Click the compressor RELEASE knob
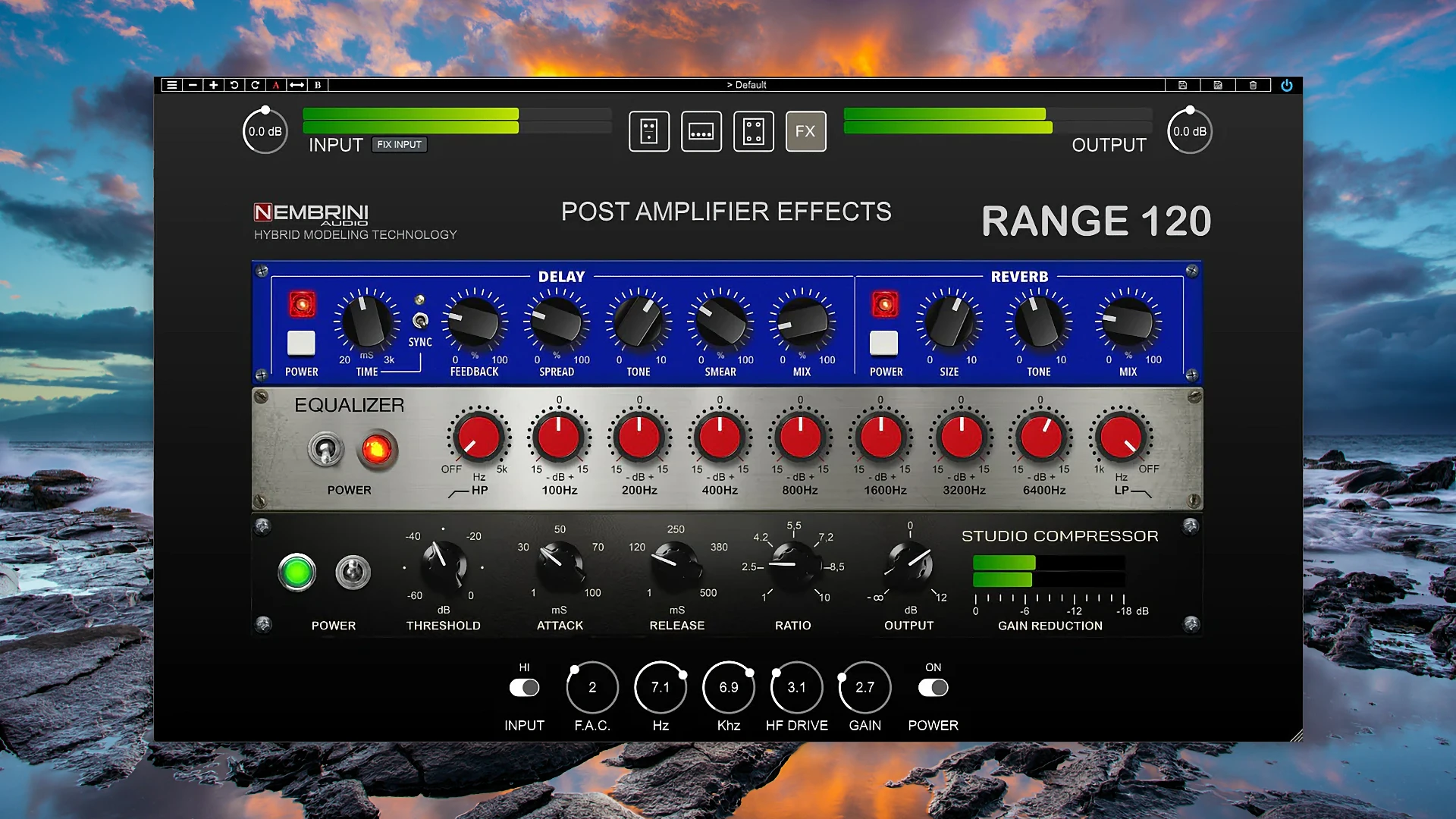Viewport: 1456px width, 819px height. pyautogui.click(x=676, y=566)
